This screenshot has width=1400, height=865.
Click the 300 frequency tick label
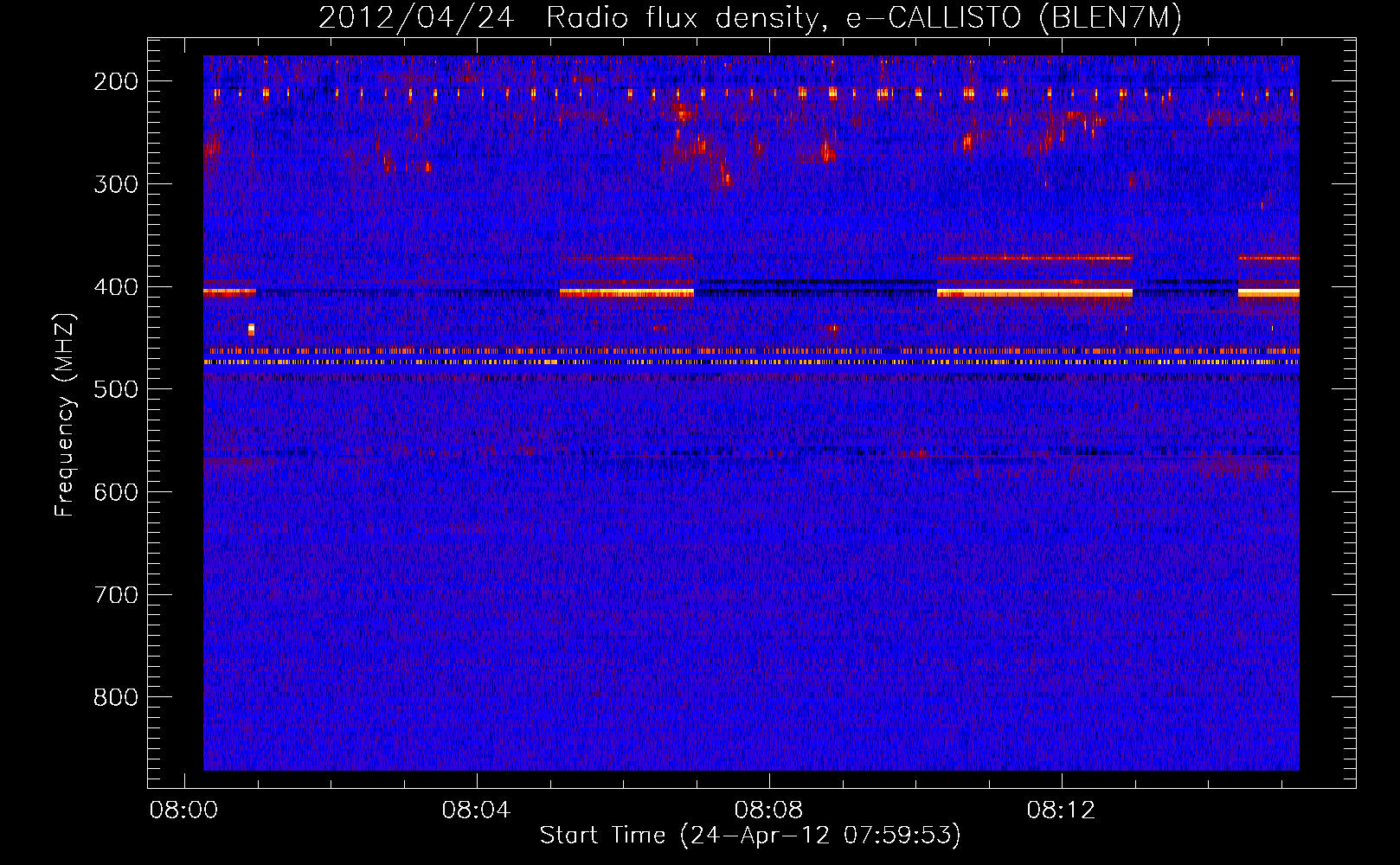coord(116,184)
